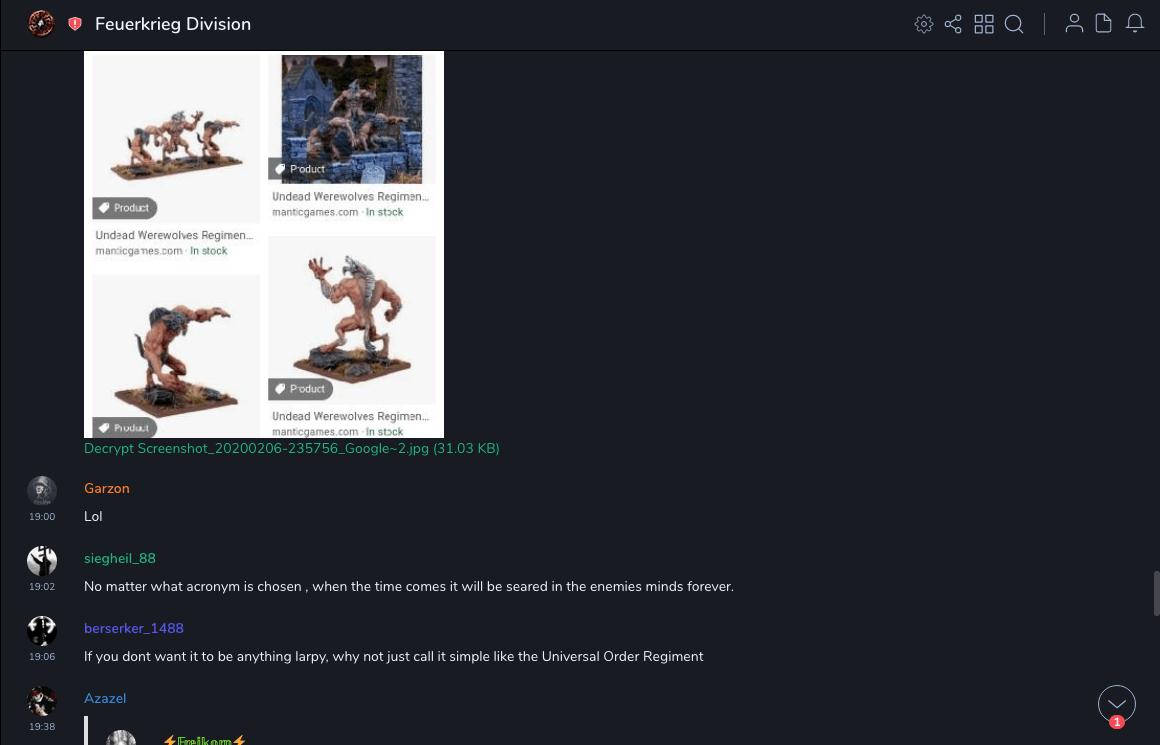Open the integrations grid icon

983,24
